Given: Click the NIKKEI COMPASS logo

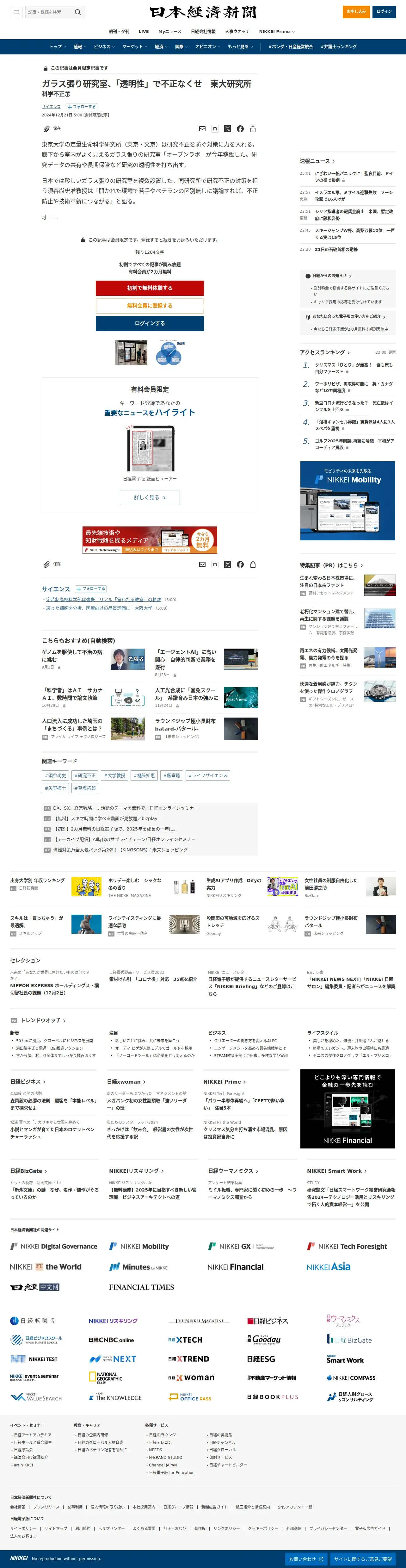Looking at the screenshot, I should coord(351,1378).
